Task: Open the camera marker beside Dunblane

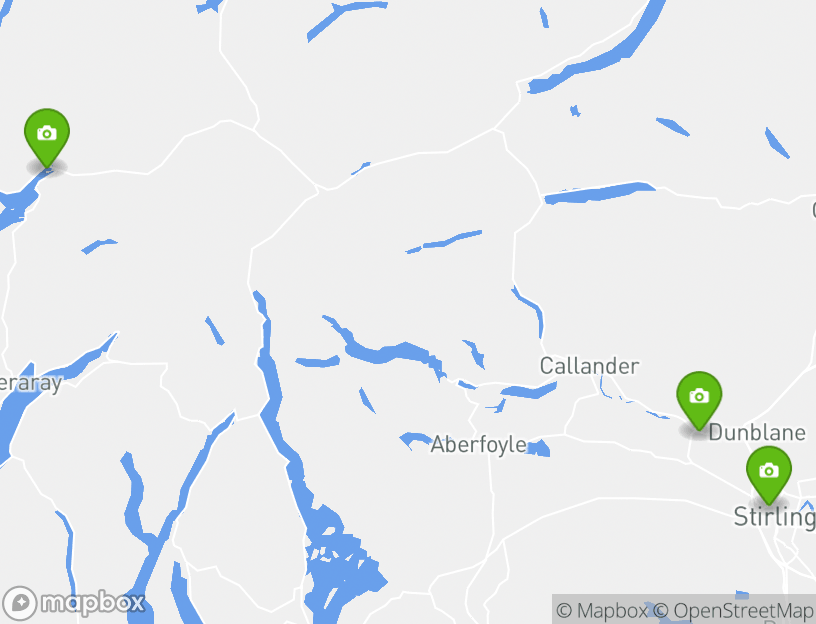Action: click(699, 400)
